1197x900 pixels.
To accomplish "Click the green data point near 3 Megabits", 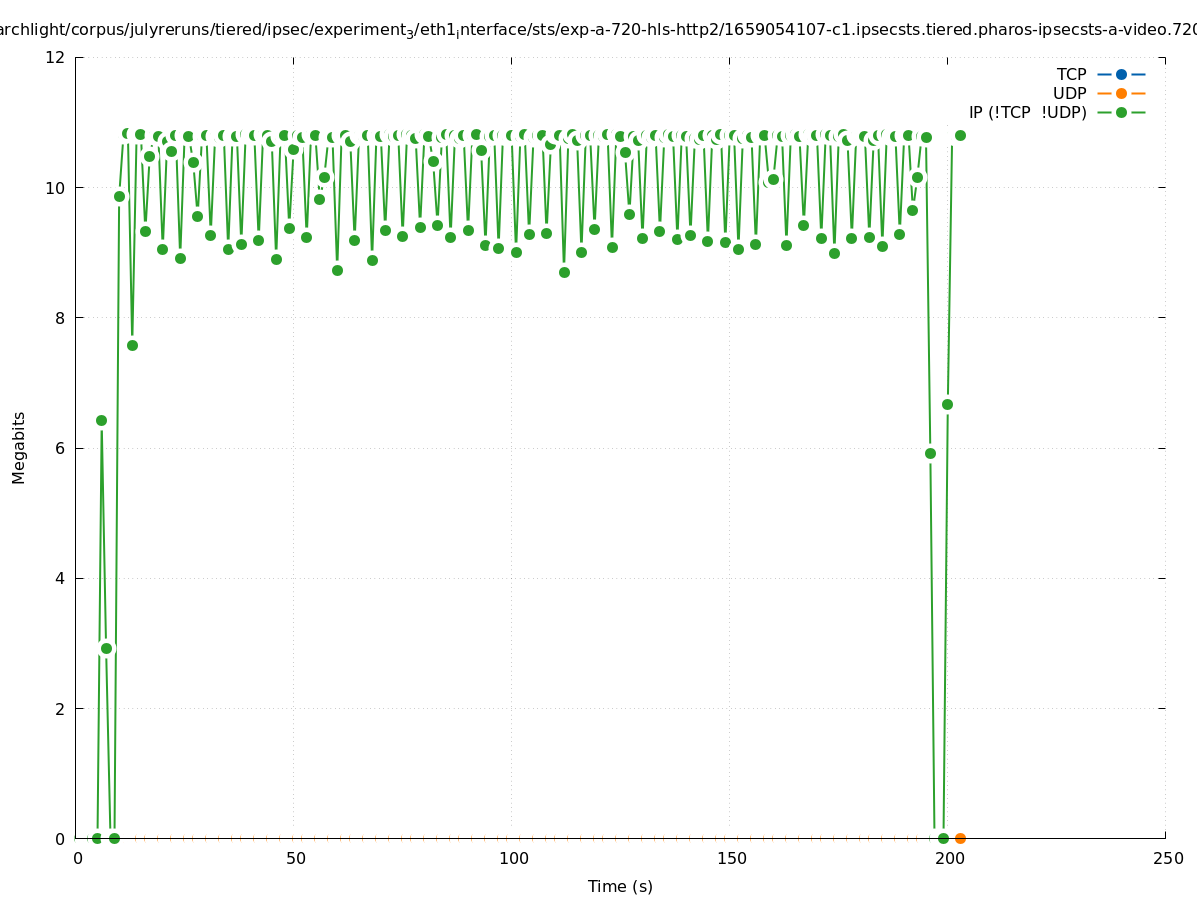I will click(x=106, y=648).
